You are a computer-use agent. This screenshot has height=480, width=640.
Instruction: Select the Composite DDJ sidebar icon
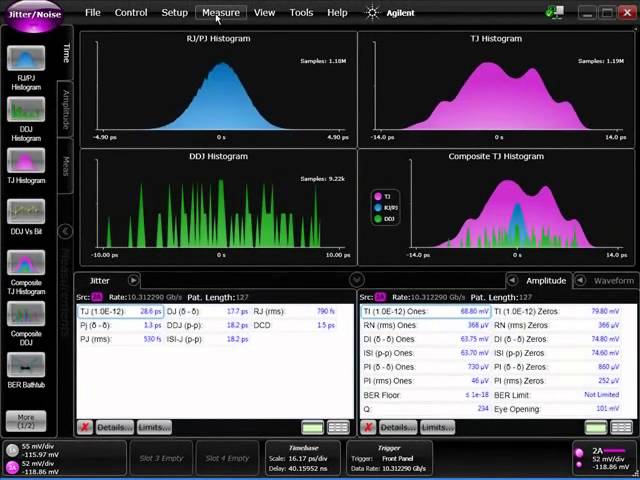(x=26, y=313)
